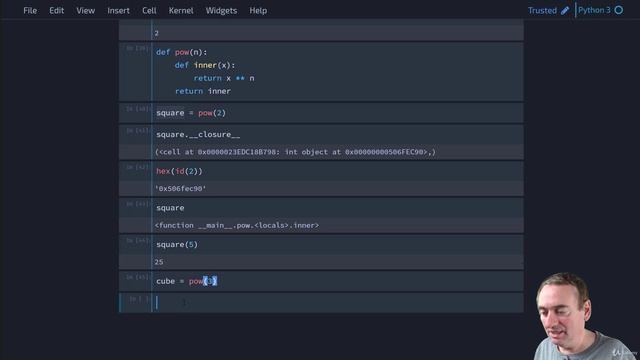Viewport: 640px width, 360px height.
Task: Click the 'return inner' line
Action: (x=203, y=91)
